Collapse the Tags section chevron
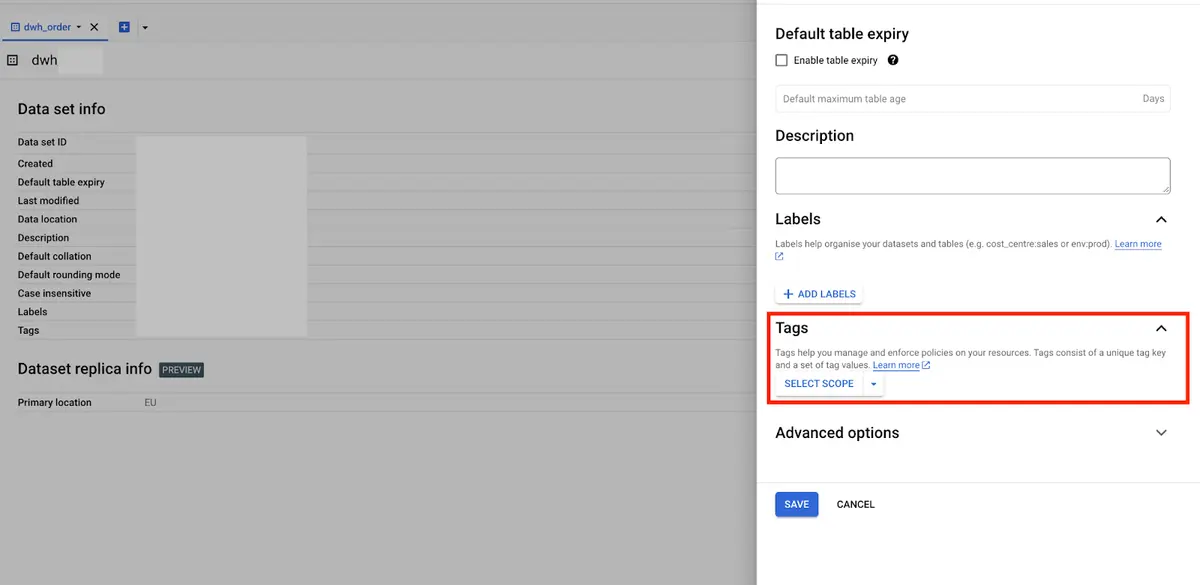 (x=1161, y=328)
